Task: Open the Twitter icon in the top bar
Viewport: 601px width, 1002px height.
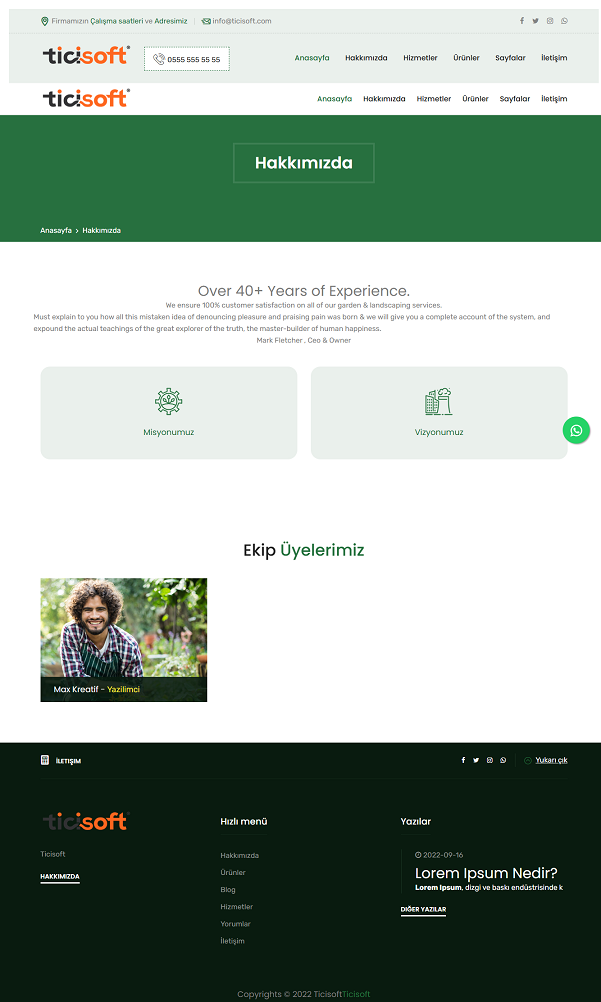Action: [535, 21]
